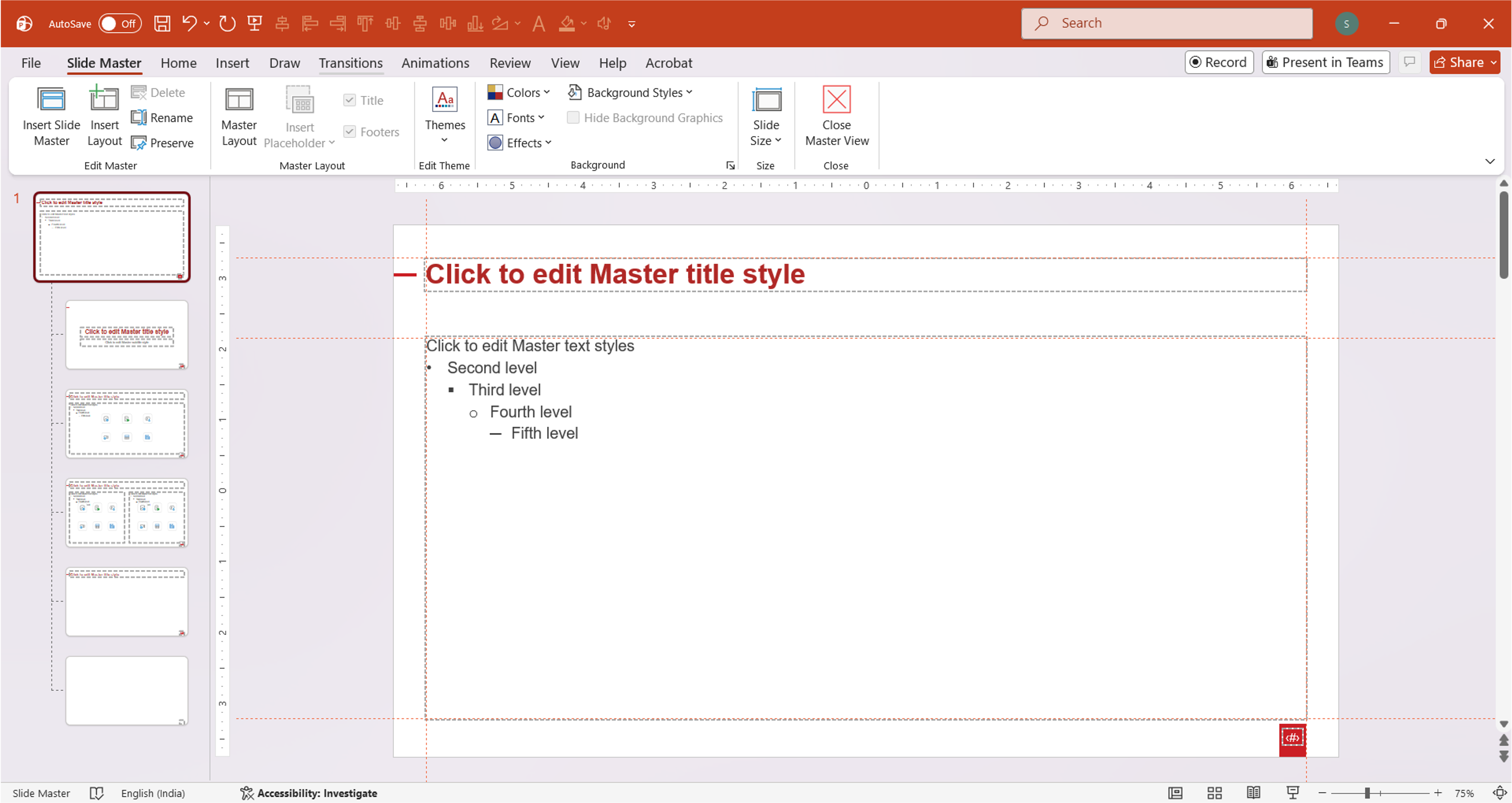Select the first slide master thumbnail
Screen dimensions: 1512x803
(112, 237)
